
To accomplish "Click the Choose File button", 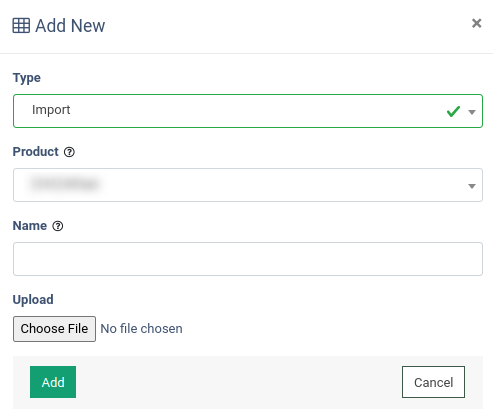I will [54, 329].
